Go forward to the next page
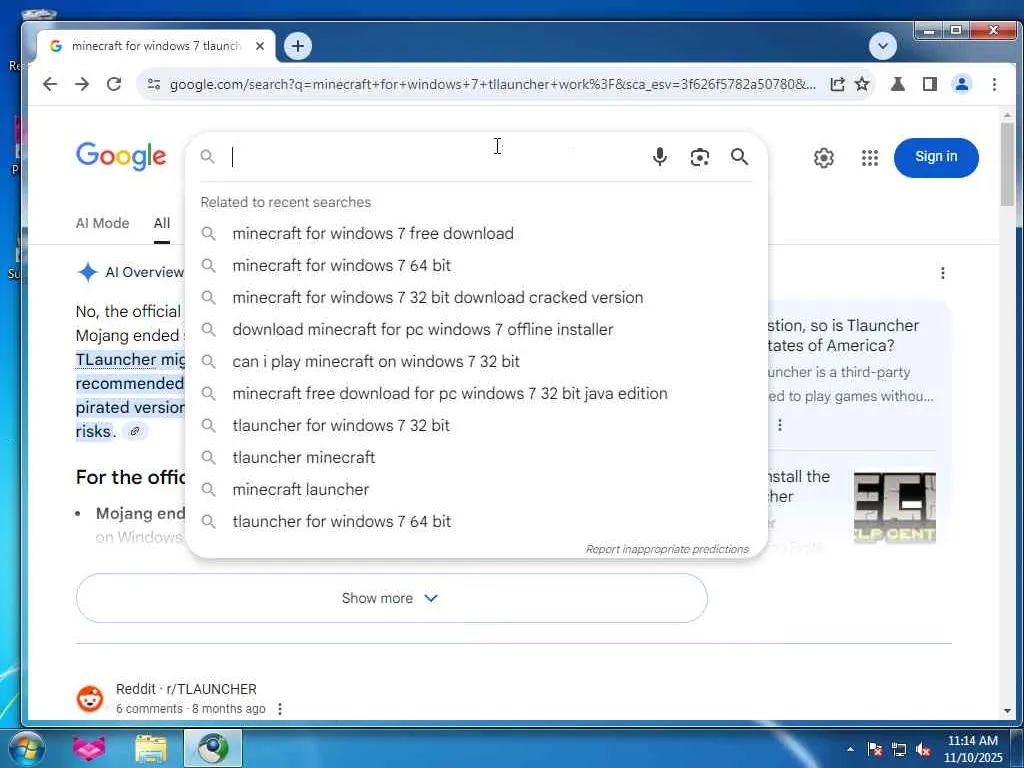 [x=82, y=84]
